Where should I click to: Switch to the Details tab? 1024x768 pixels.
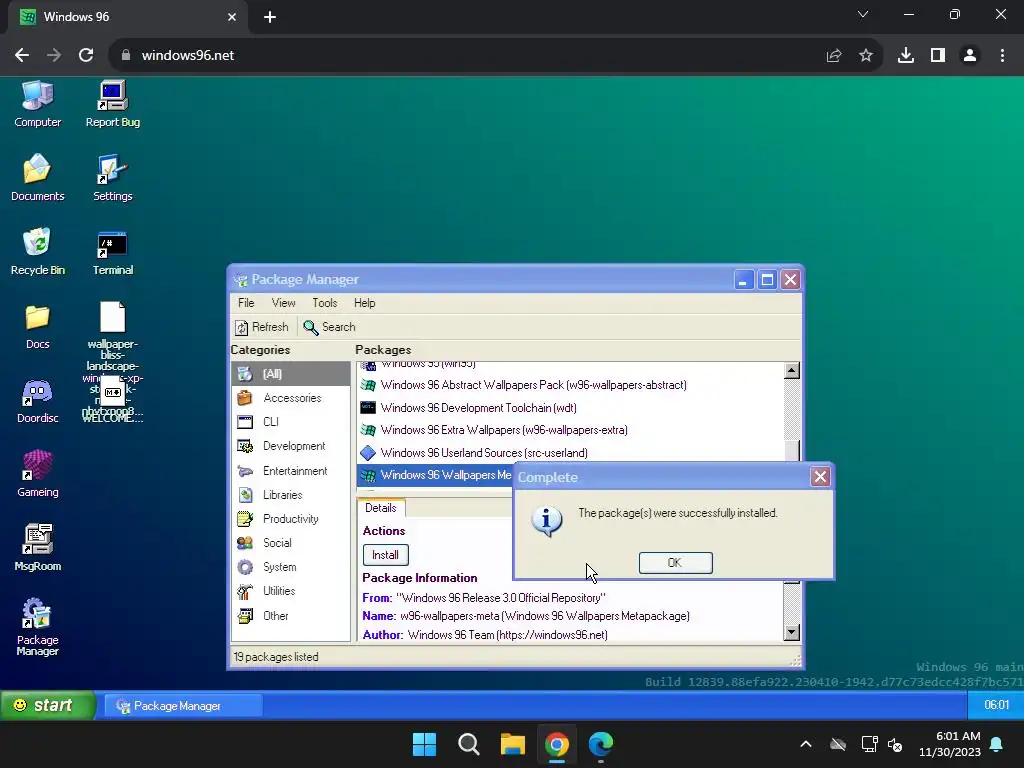point(381,508)
